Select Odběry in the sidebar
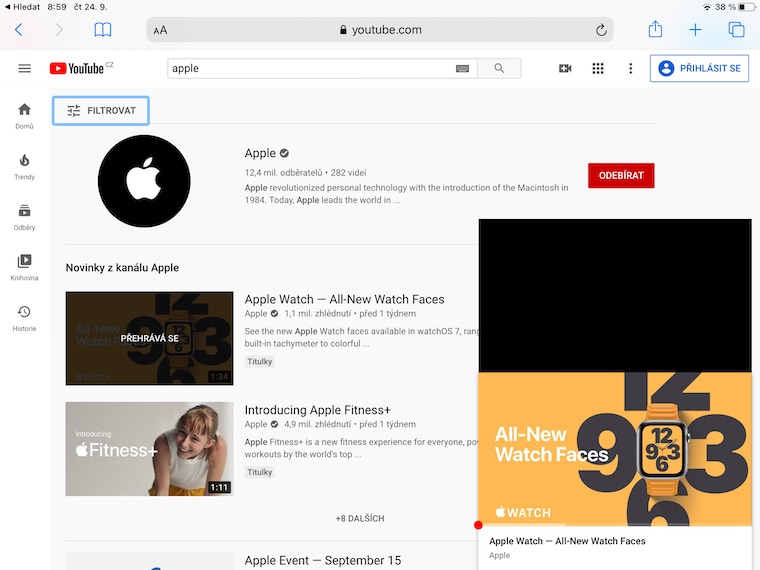760x570 pixels. (24, 218)
